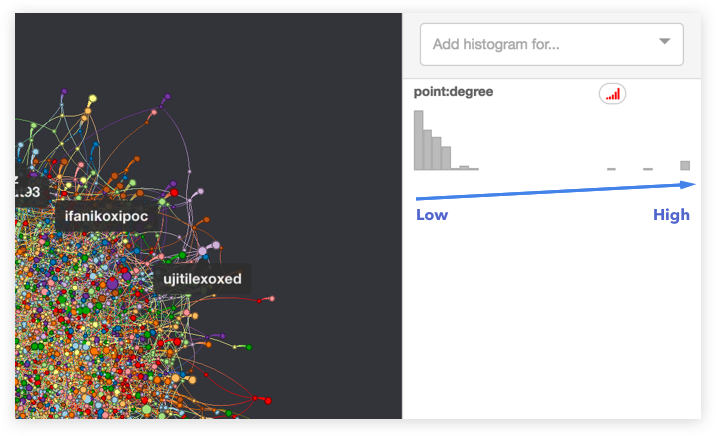Click into the Add histogram for field

[x=540, y=44]
